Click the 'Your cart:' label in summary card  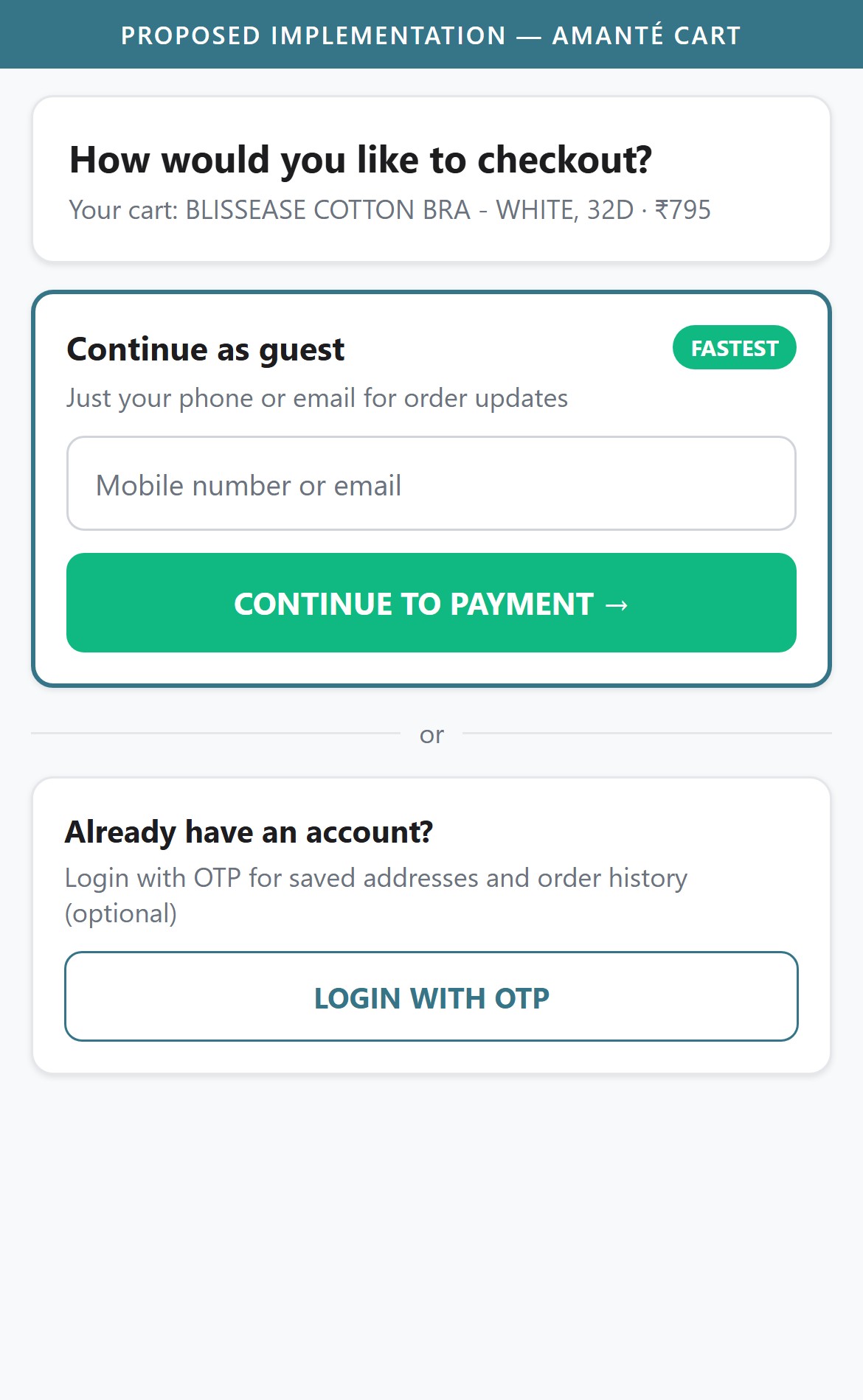124,210
